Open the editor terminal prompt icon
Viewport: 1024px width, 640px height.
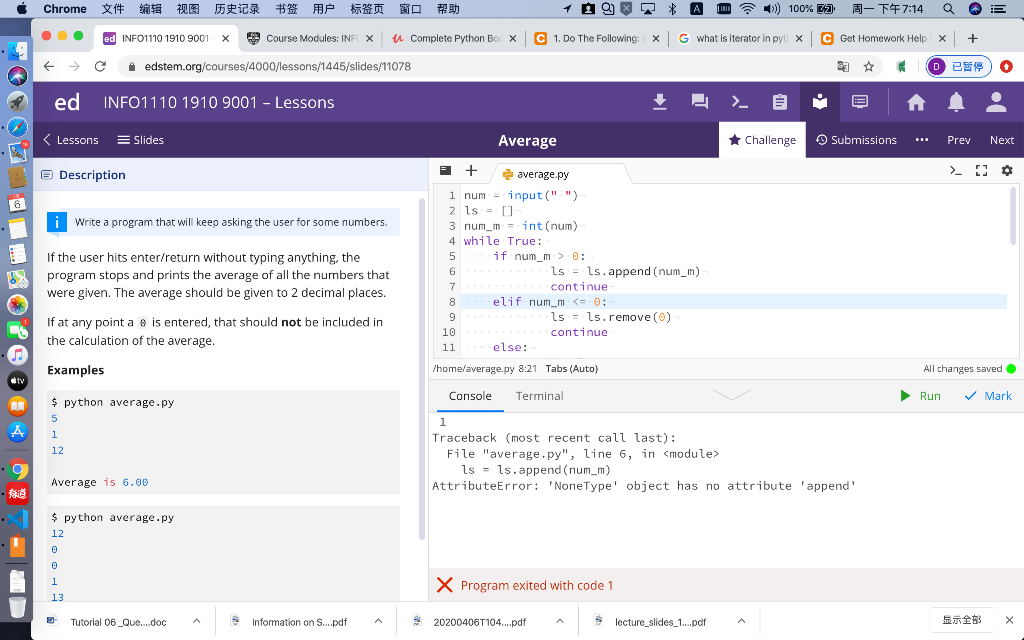(955, 170)
